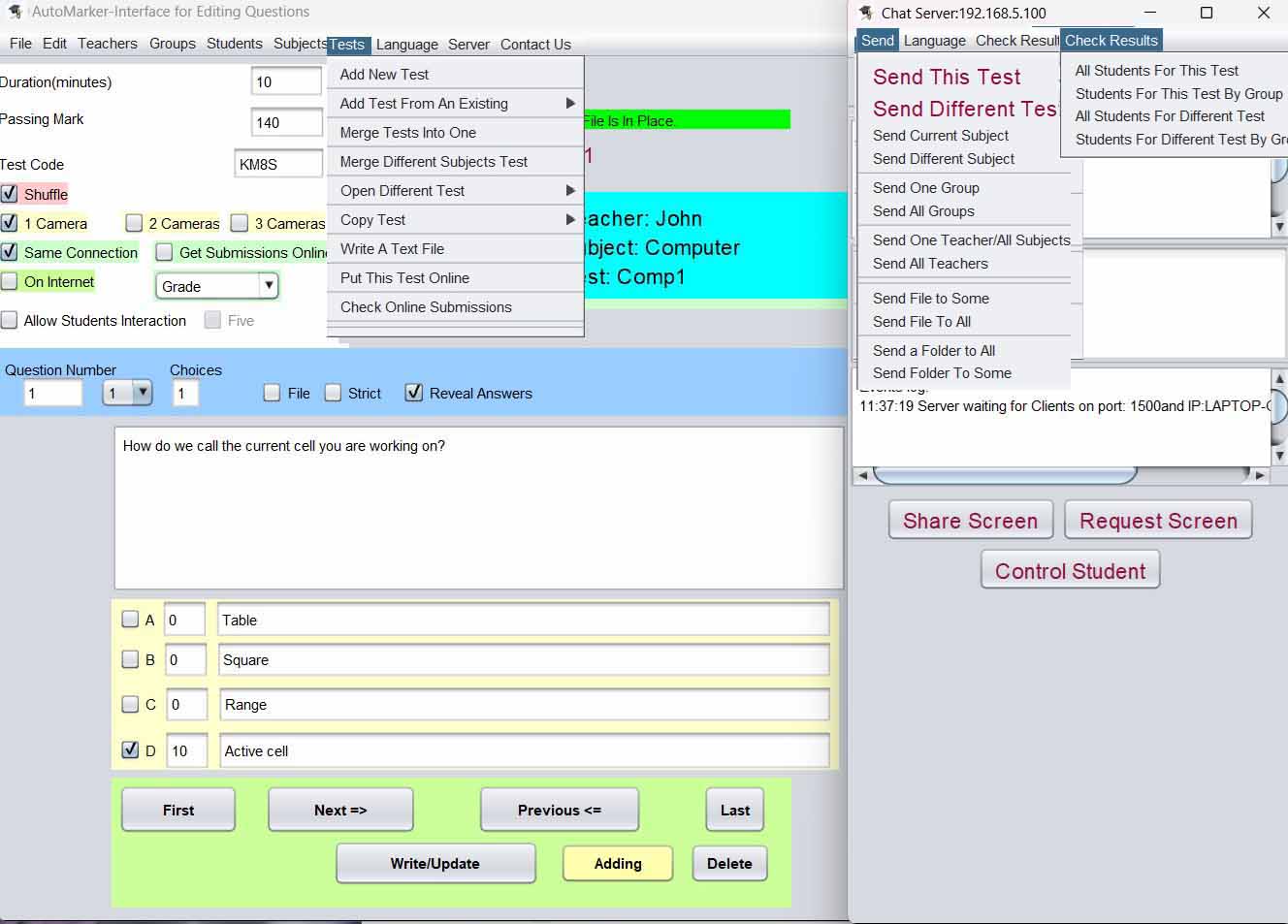Click the Duration minutes input field

(286, 81)
